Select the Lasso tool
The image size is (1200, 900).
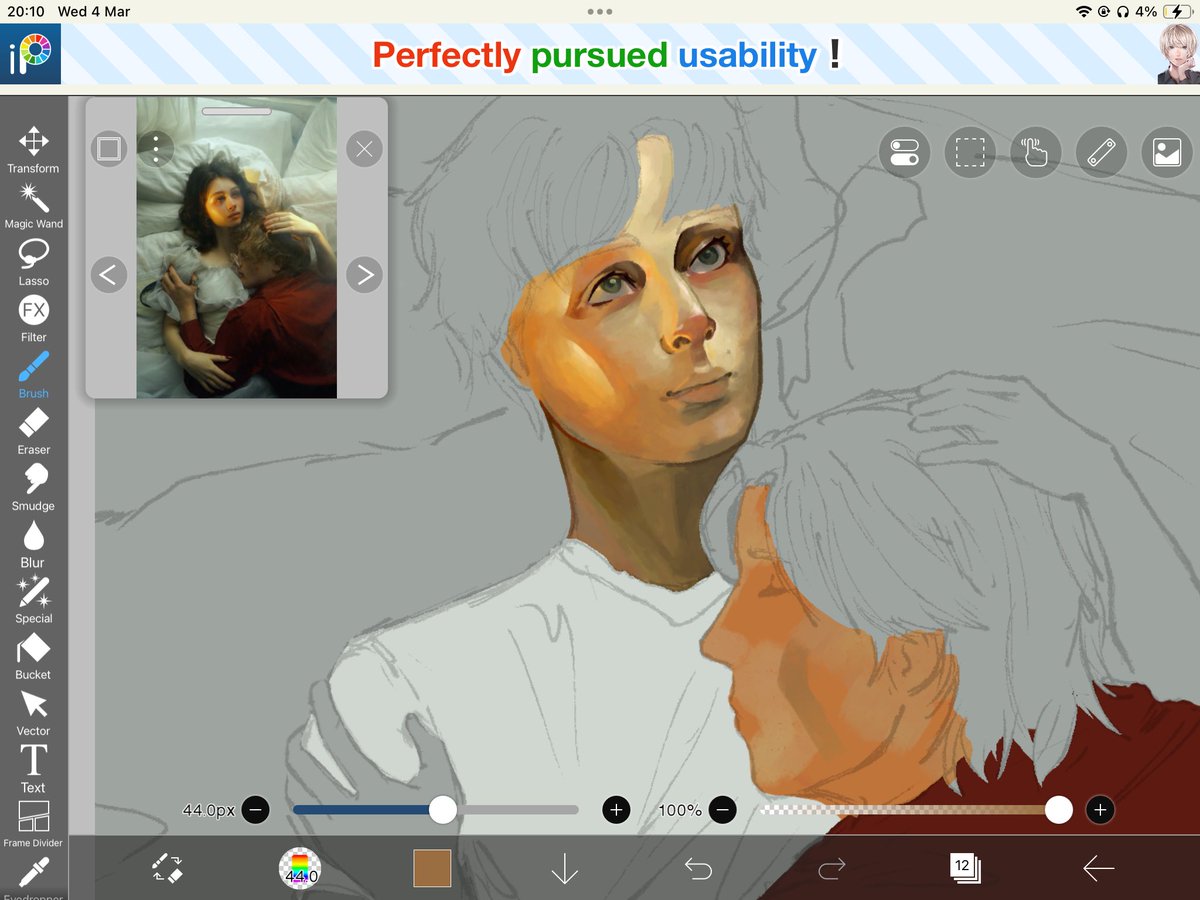click(33, 263)
